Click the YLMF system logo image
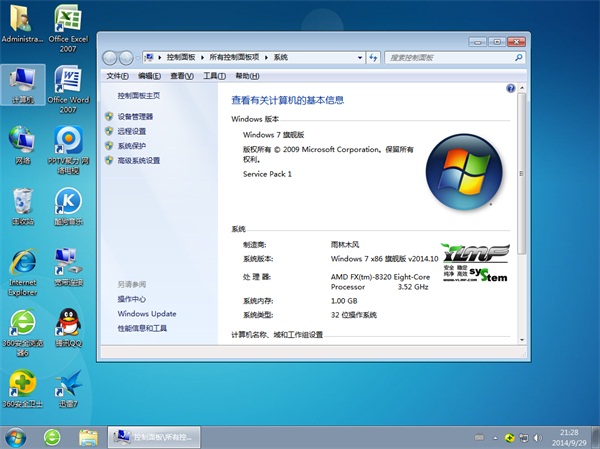The width and height of the screenshot is (600, 449). 476,263
